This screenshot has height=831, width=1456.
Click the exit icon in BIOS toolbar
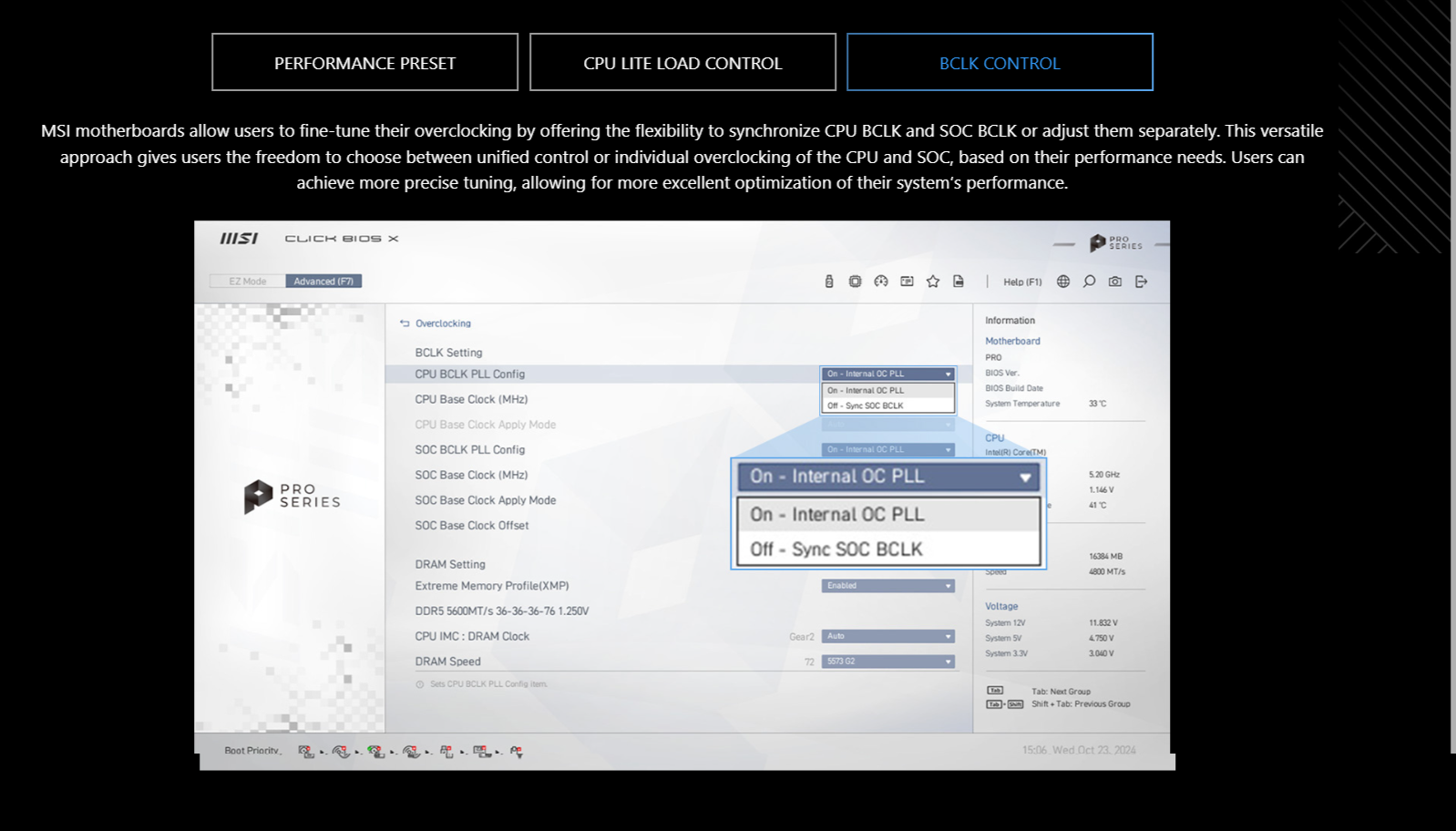(1142, 282)
